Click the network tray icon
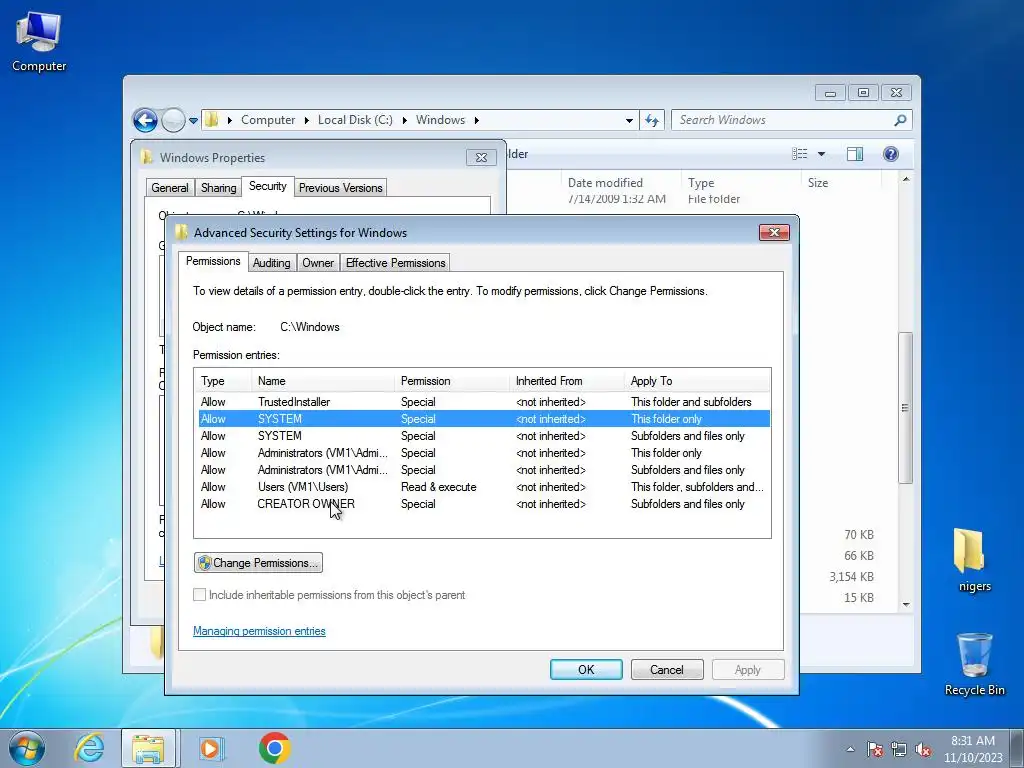This screenshot has height=768, width=1024. coord(899,749)
